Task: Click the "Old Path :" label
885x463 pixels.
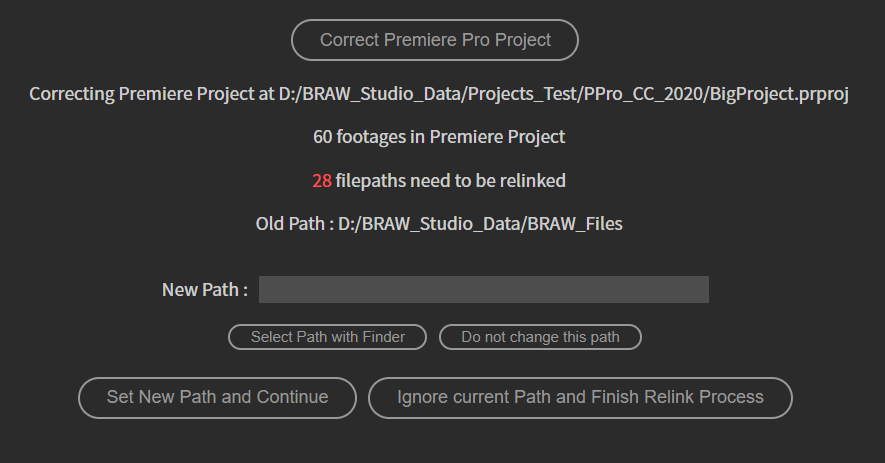Action: 294,224
